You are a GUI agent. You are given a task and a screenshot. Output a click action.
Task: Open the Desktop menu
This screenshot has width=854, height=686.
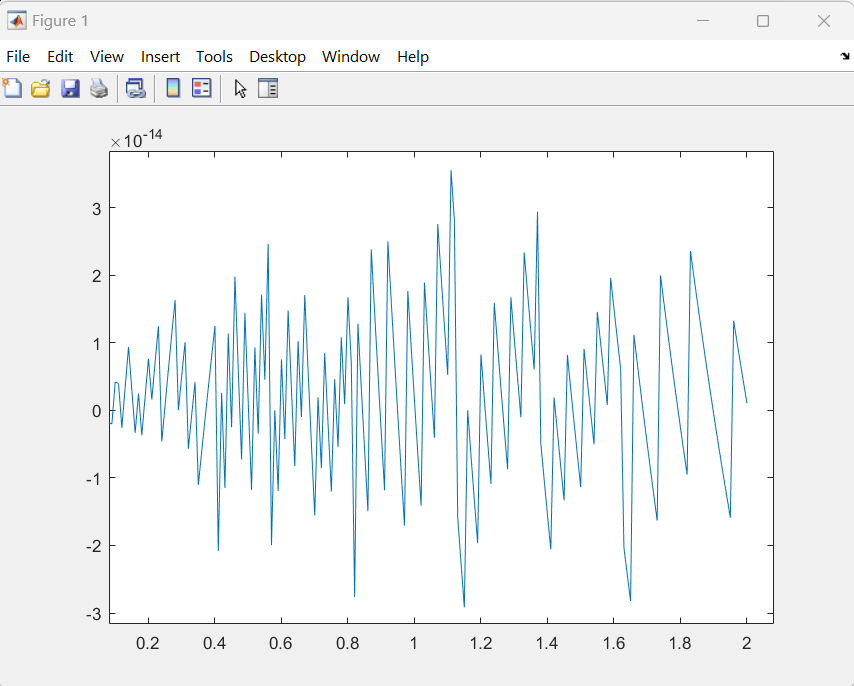click(x=278, y=57)
